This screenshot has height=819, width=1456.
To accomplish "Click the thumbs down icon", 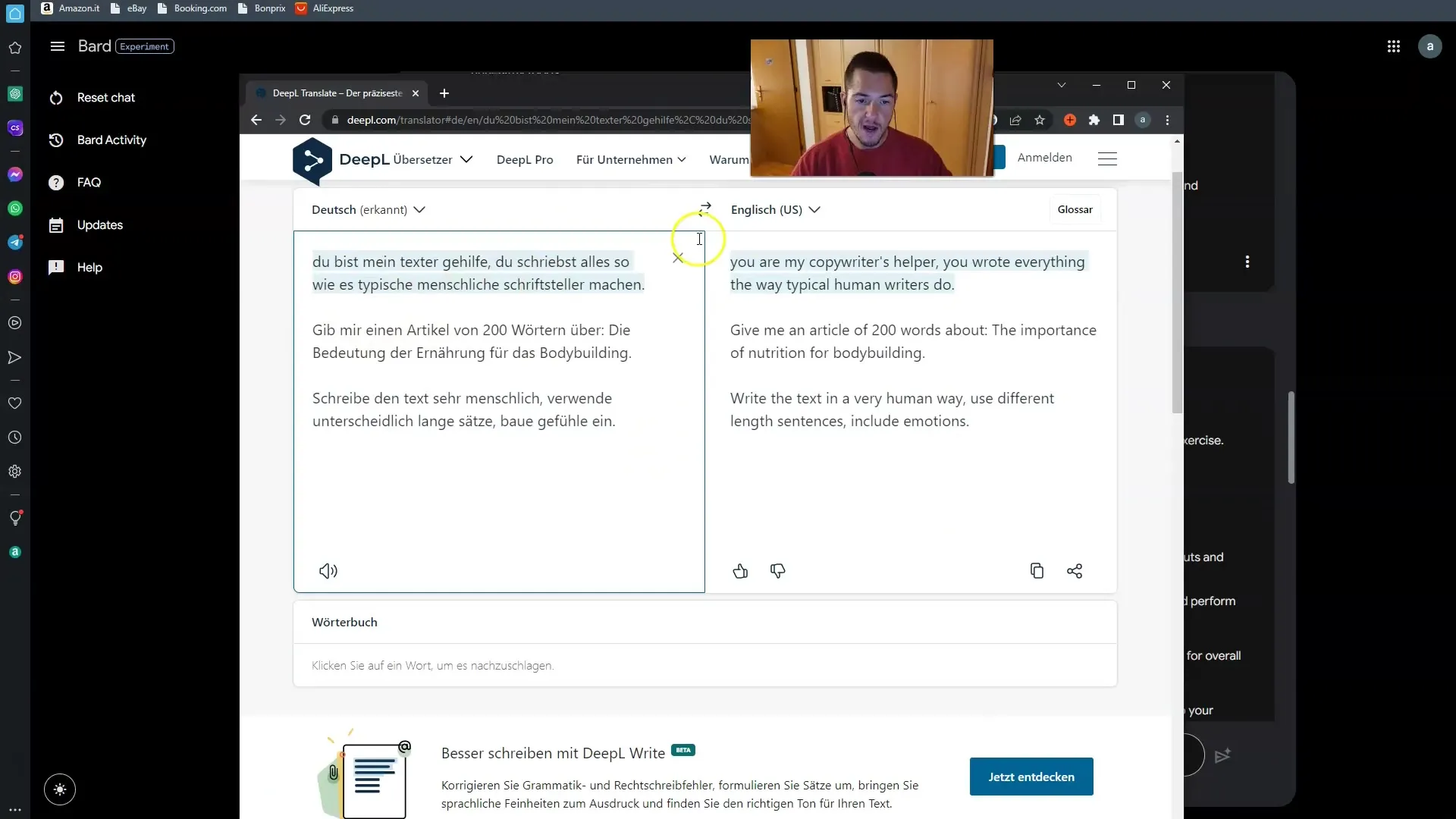I will point(778,571).
